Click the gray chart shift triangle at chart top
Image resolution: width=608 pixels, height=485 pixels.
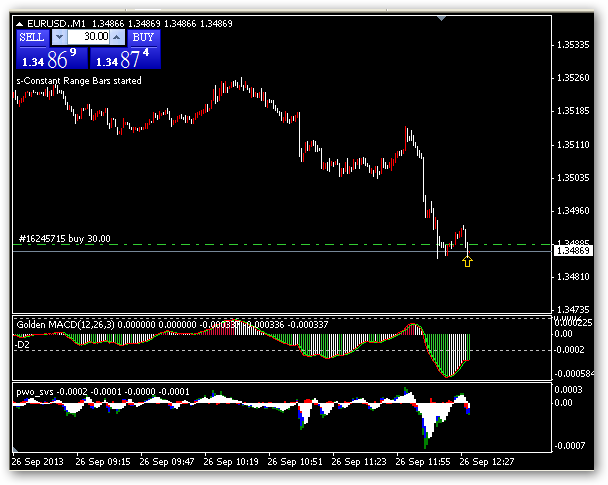[441, 18]
